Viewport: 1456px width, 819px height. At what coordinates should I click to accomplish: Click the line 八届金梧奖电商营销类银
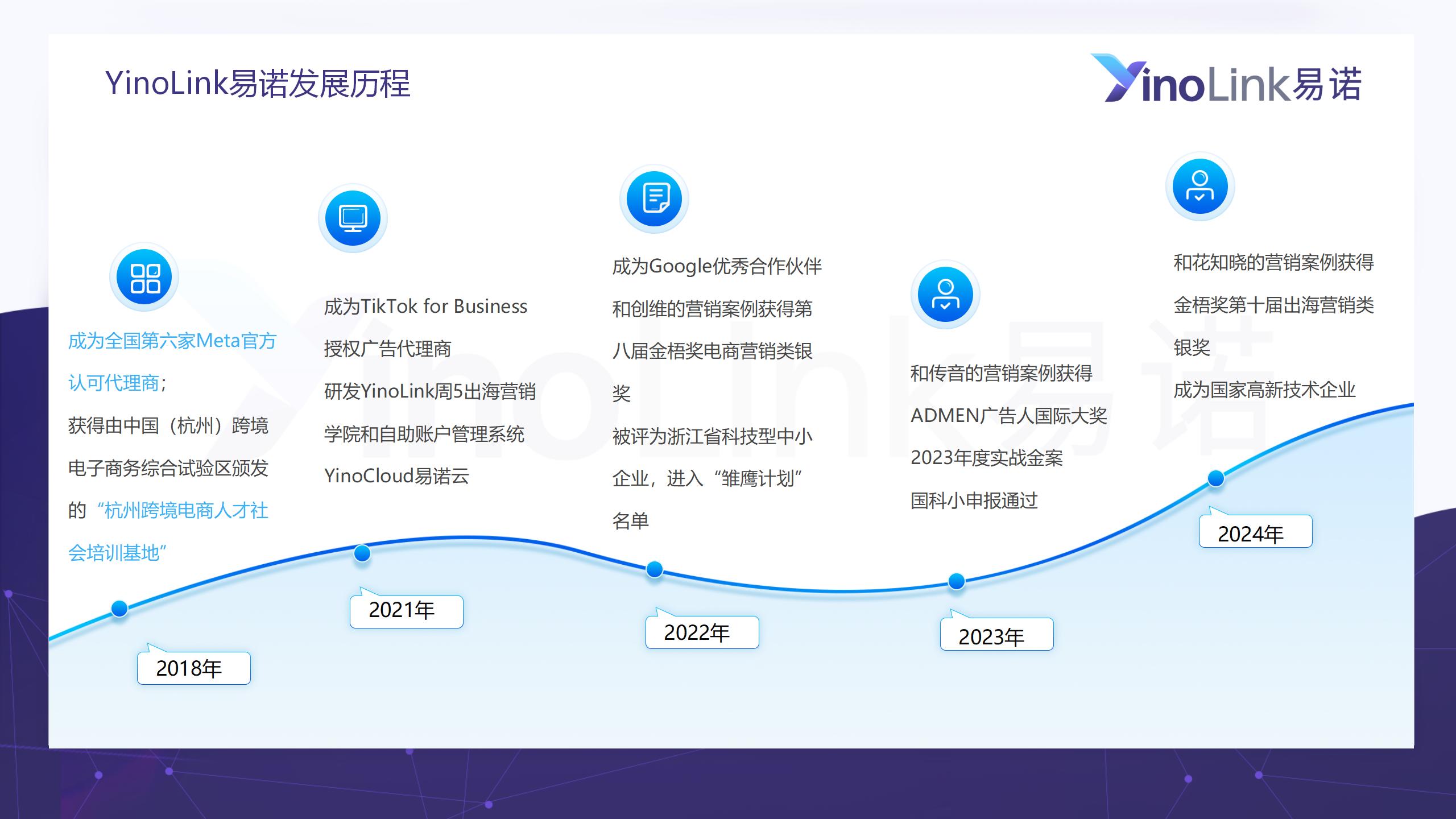coord(712,351)
